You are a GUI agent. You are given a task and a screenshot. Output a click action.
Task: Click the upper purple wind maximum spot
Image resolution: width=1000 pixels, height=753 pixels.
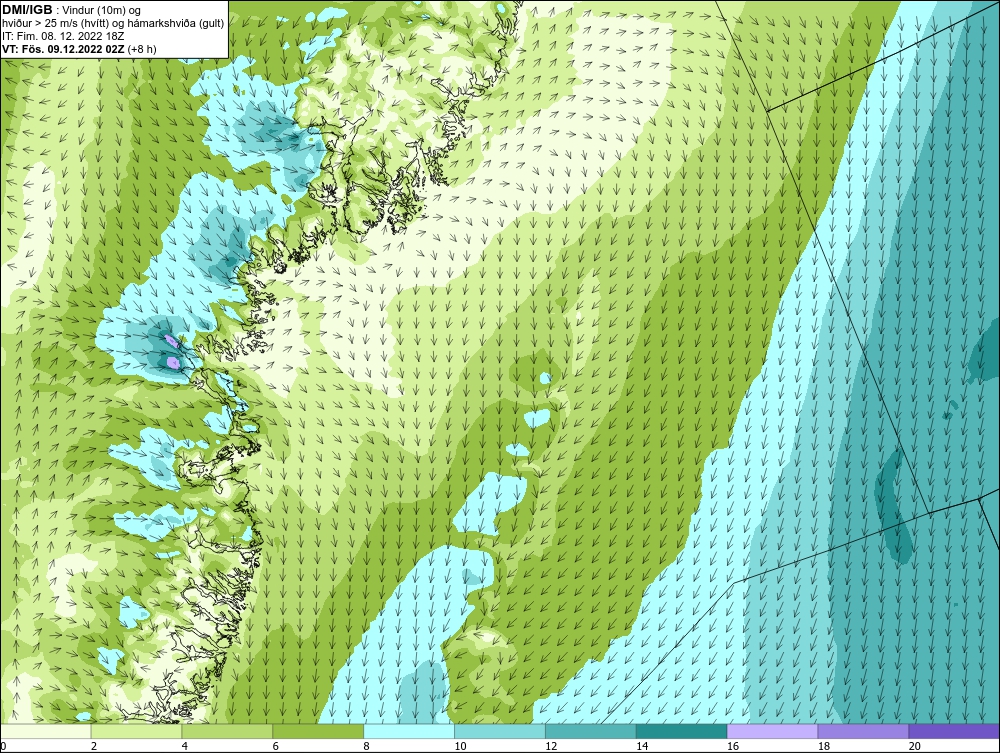coord(170,340)
